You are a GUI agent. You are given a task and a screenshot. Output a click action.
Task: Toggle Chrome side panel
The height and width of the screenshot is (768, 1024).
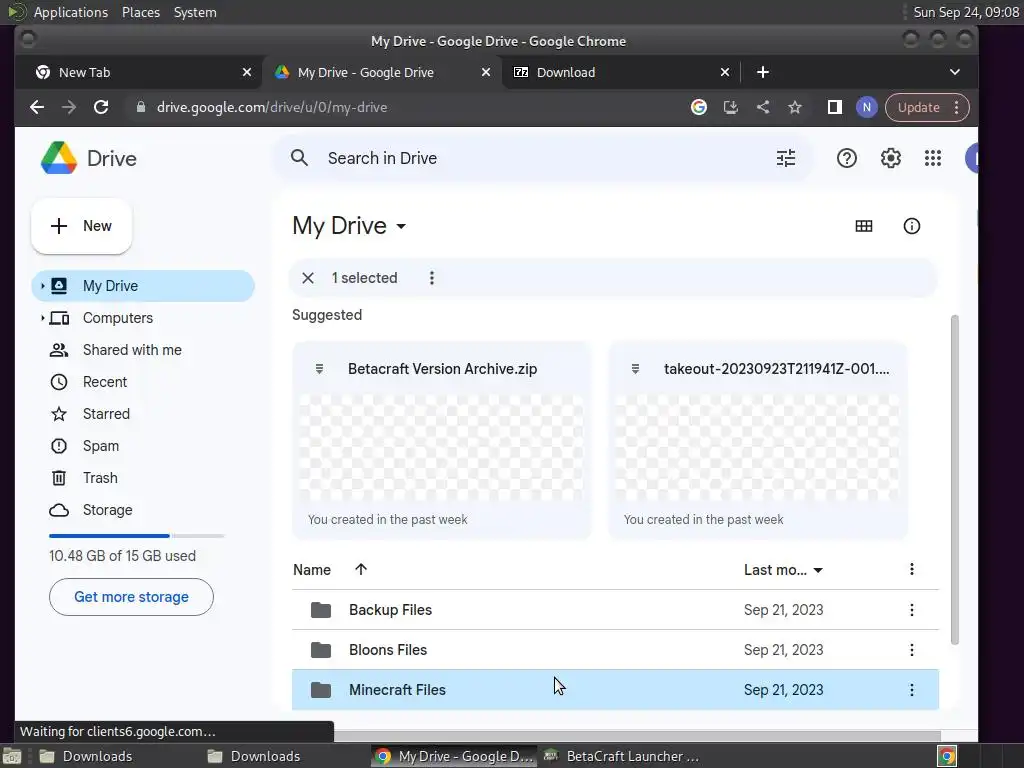[834, 107]
